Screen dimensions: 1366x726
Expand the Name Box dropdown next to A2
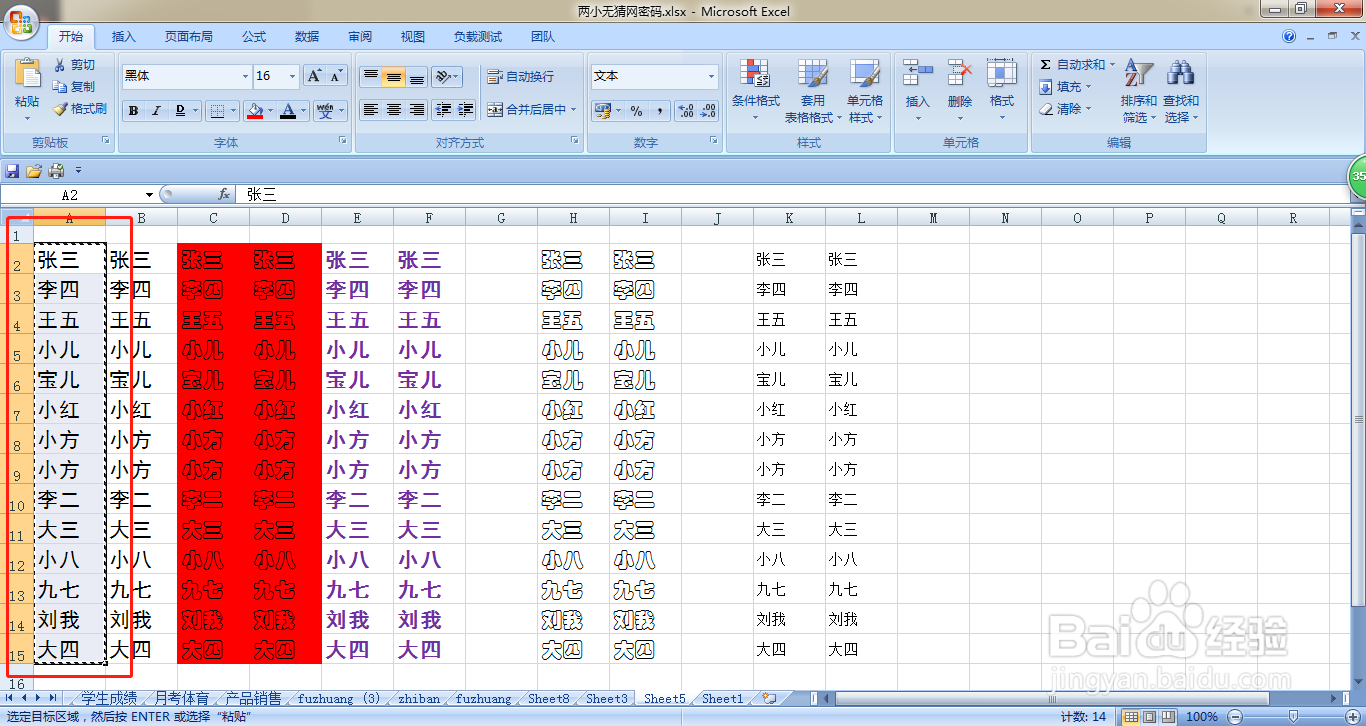149,195
